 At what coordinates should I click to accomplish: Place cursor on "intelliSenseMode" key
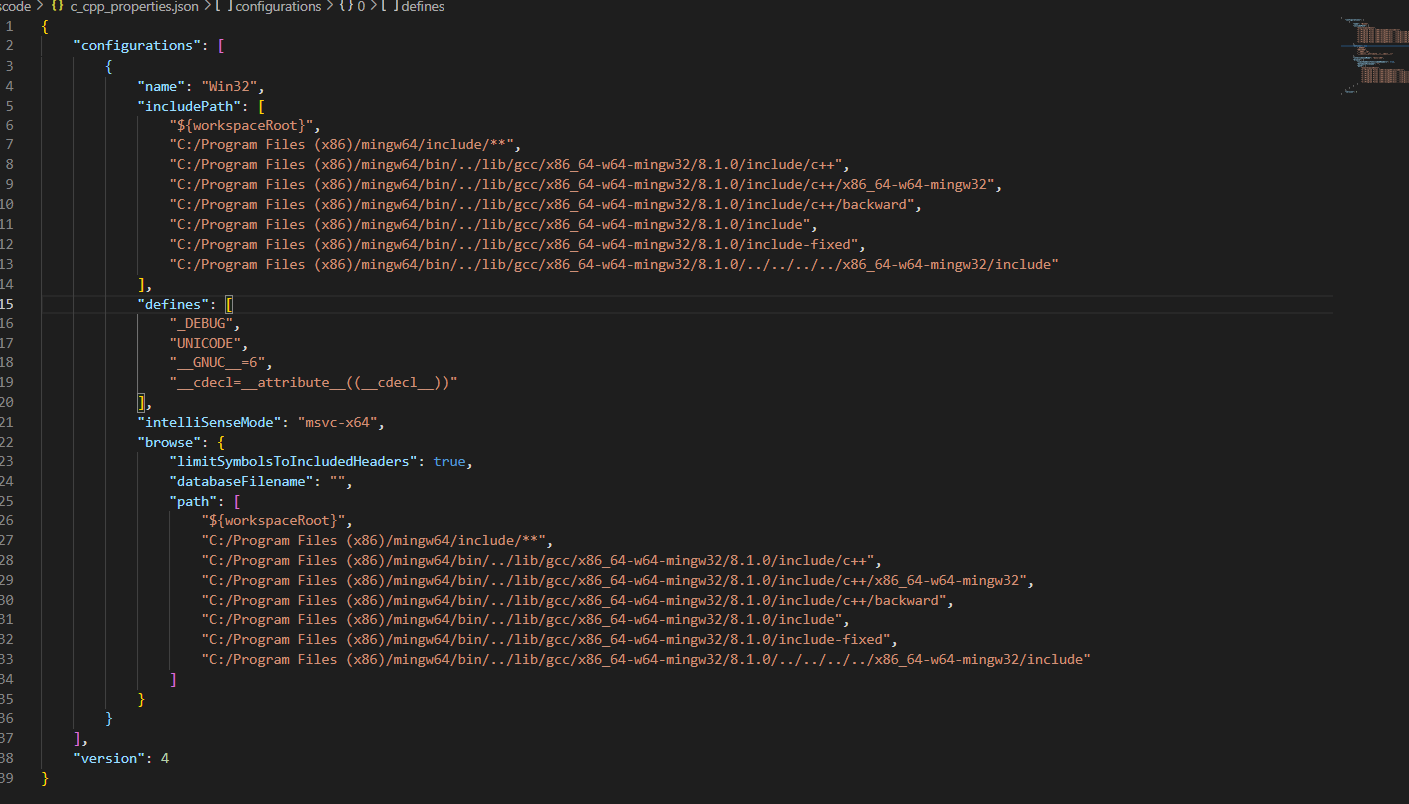pos(213,422)
